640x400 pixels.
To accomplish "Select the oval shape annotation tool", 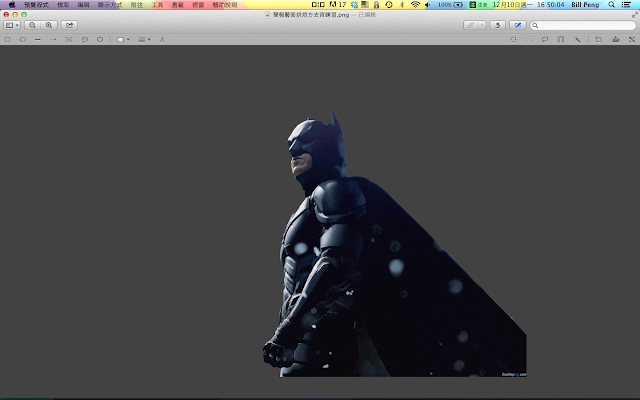I will [22, 40].
